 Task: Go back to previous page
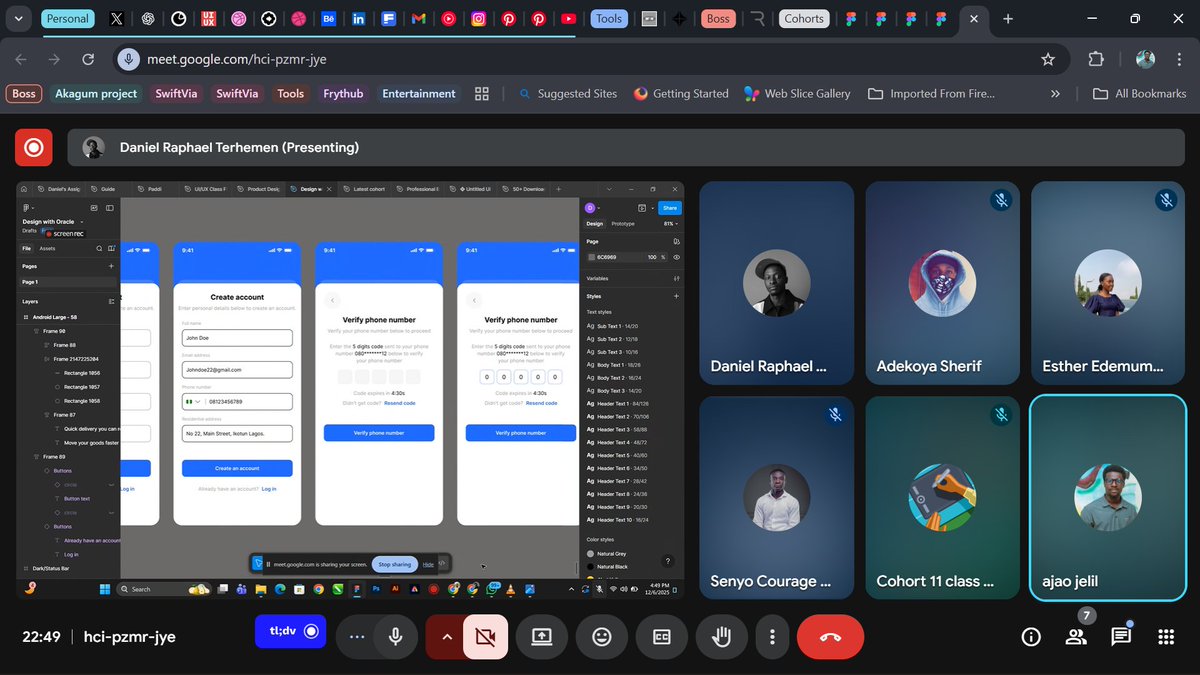coord(21,59)
